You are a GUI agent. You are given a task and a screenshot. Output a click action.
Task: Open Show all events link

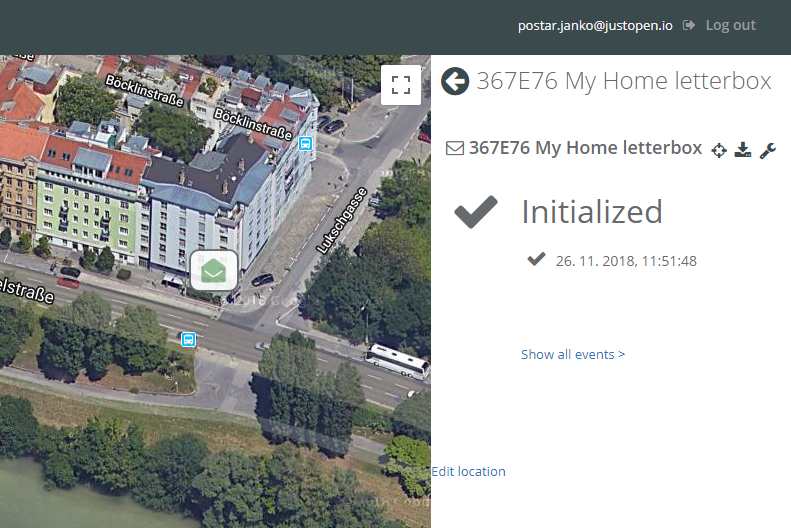click(x=573, y=355)
